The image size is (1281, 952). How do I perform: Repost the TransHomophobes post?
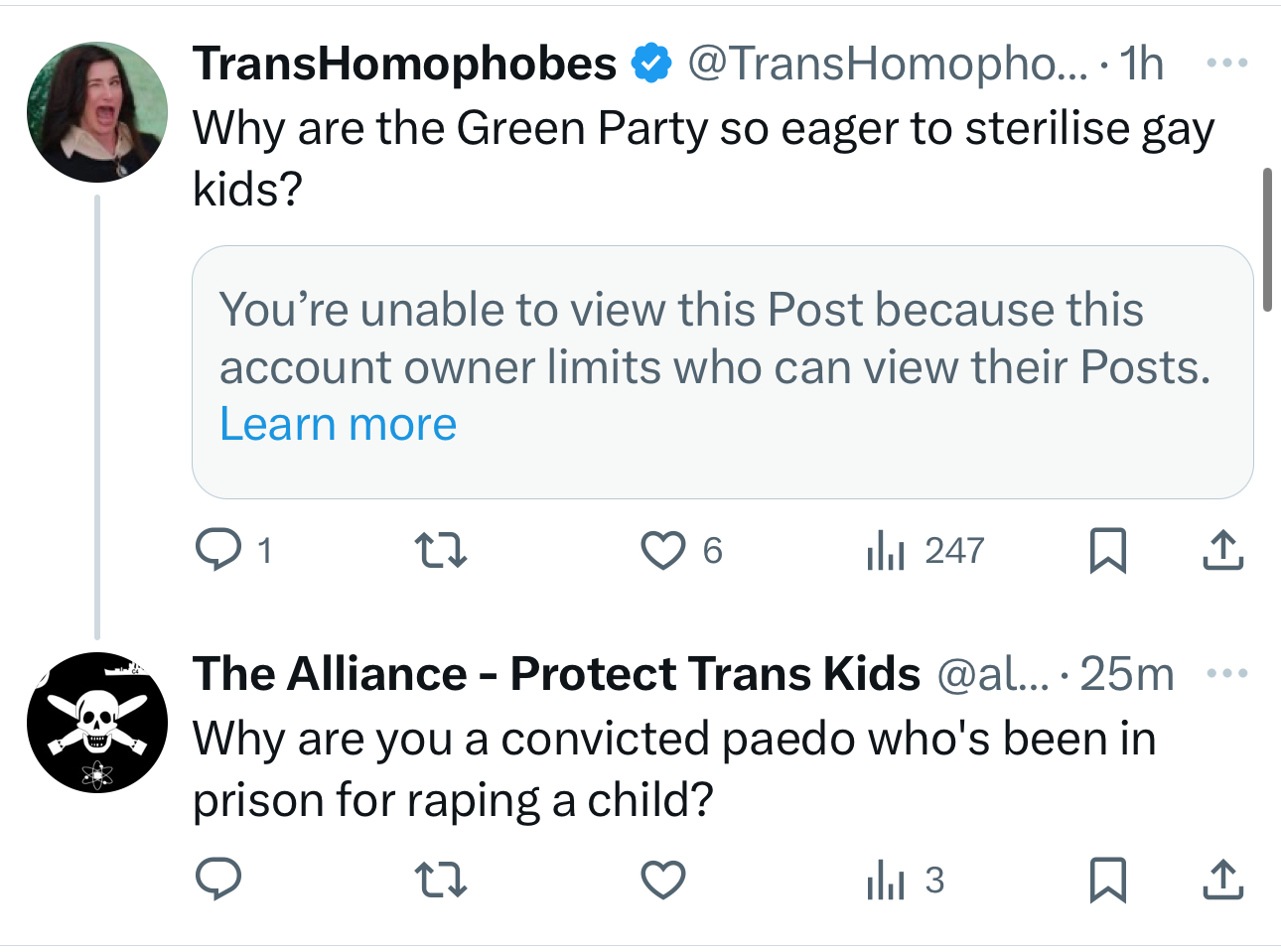tap(440, 550)
